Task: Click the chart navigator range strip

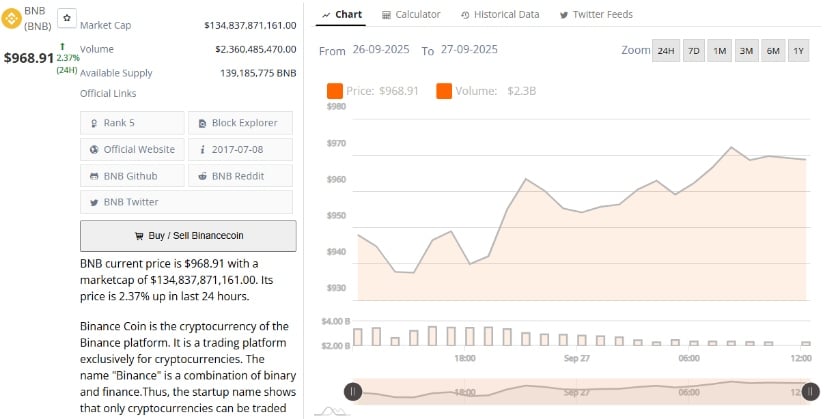Action: pyautogui.click(x=581, y=392)
